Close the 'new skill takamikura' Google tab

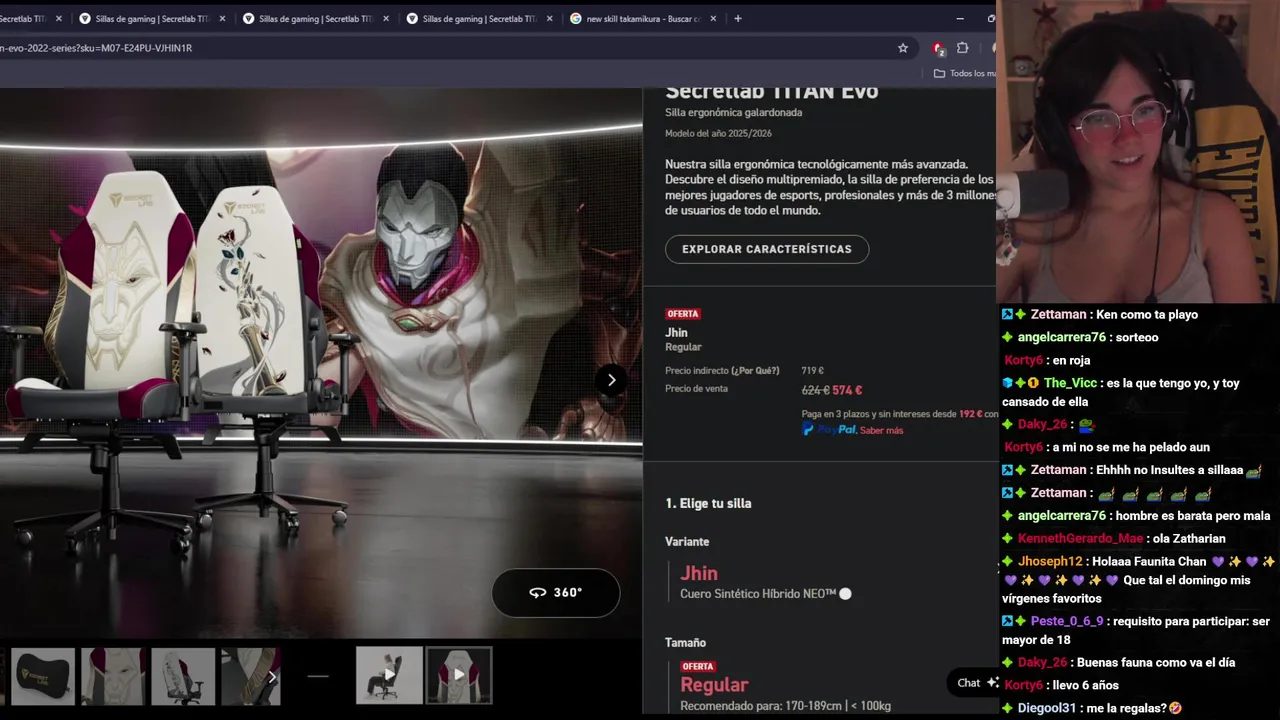pyautogui.click(x=713, y=18)
